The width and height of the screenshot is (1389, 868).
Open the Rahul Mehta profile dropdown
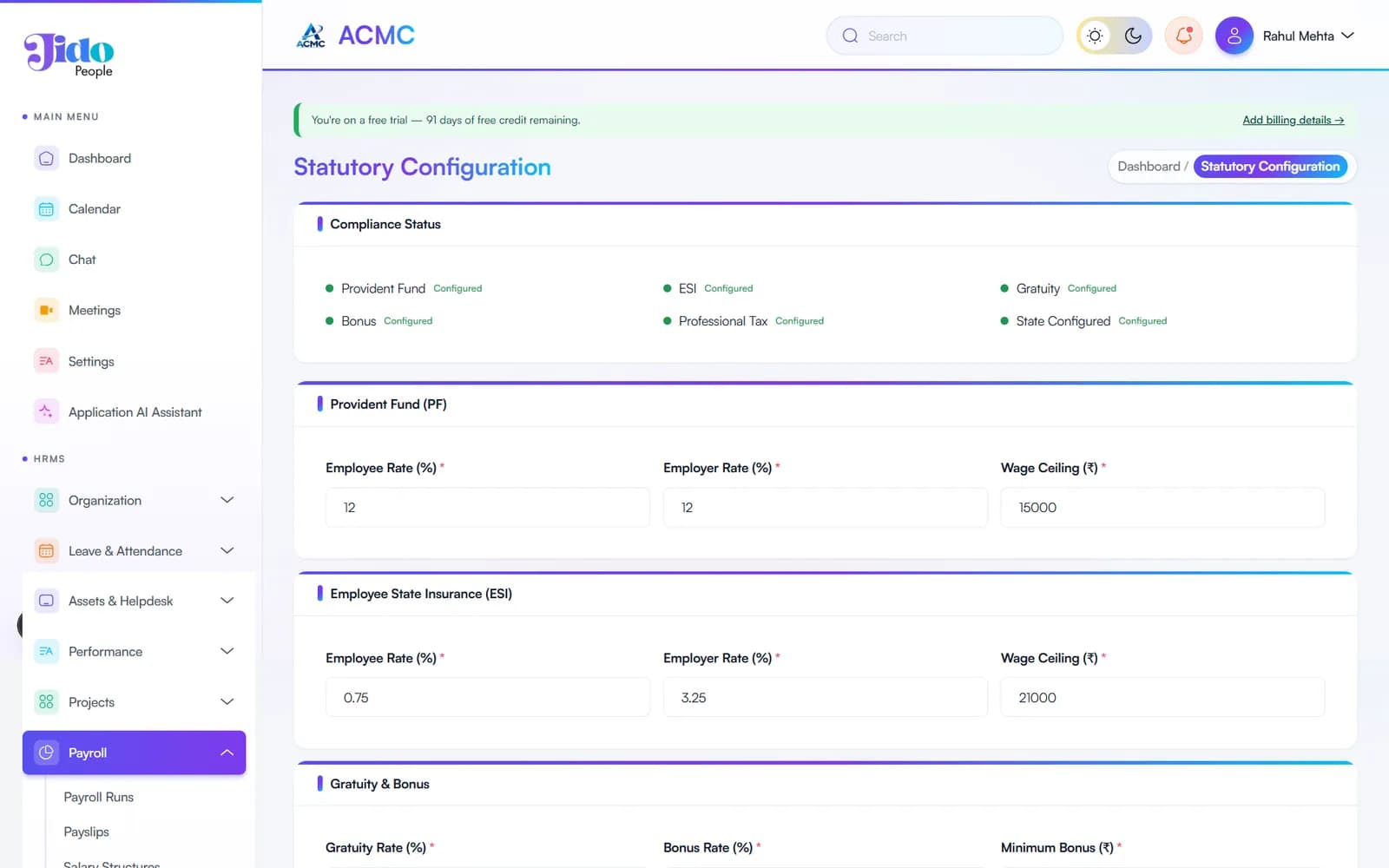pos(1307,36)
